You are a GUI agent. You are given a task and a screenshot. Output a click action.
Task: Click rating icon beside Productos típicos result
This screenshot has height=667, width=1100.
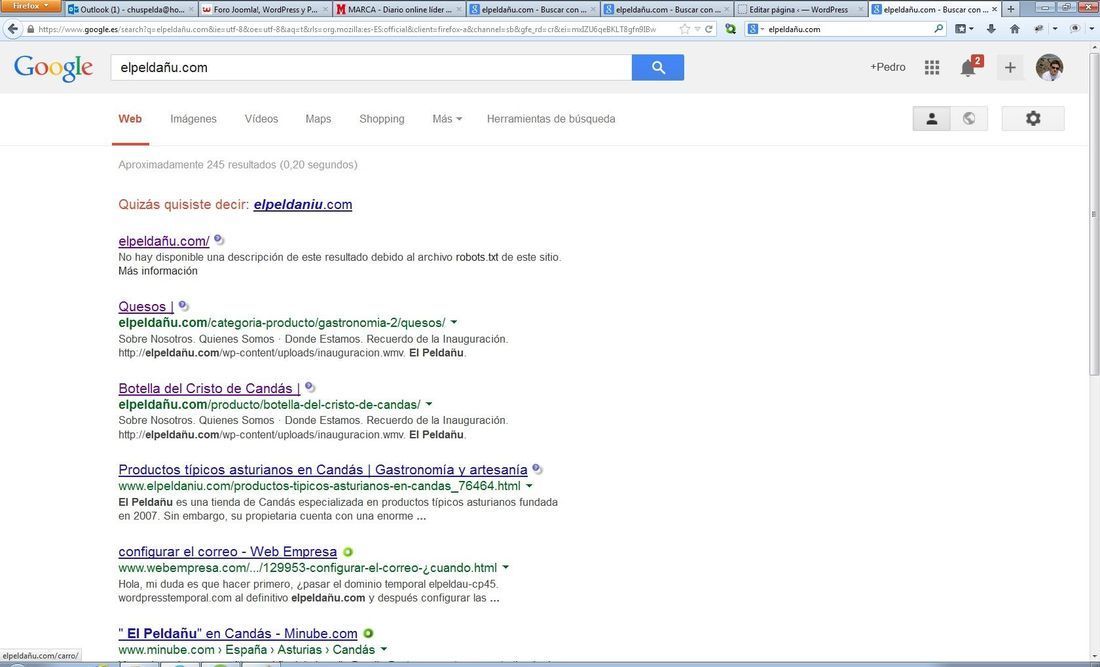pos(537,469)
